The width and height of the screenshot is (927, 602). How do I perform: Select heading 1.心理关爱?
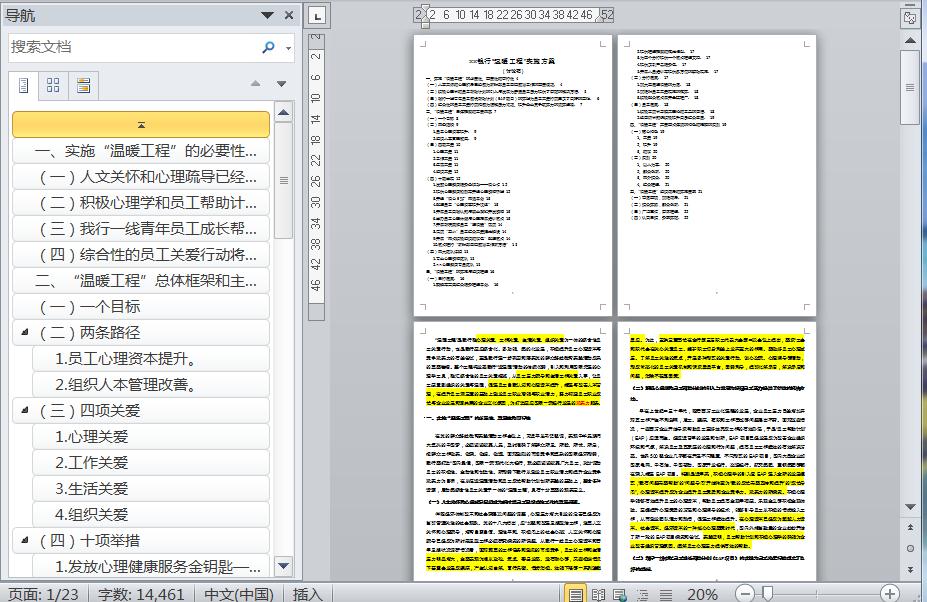151,437
